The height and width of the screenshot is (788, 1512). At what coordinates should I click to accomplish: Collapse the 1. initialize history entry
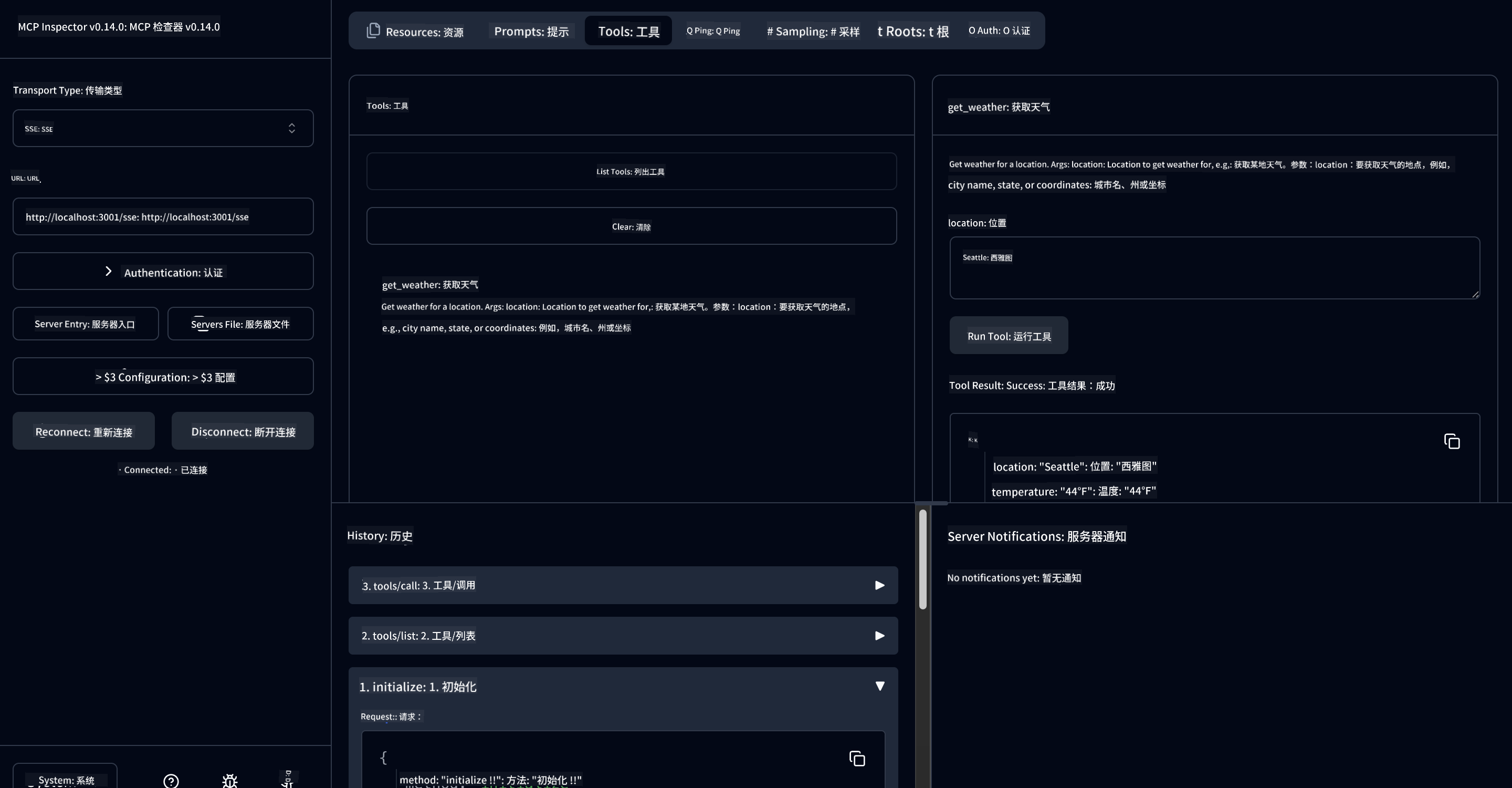(623, 686)
